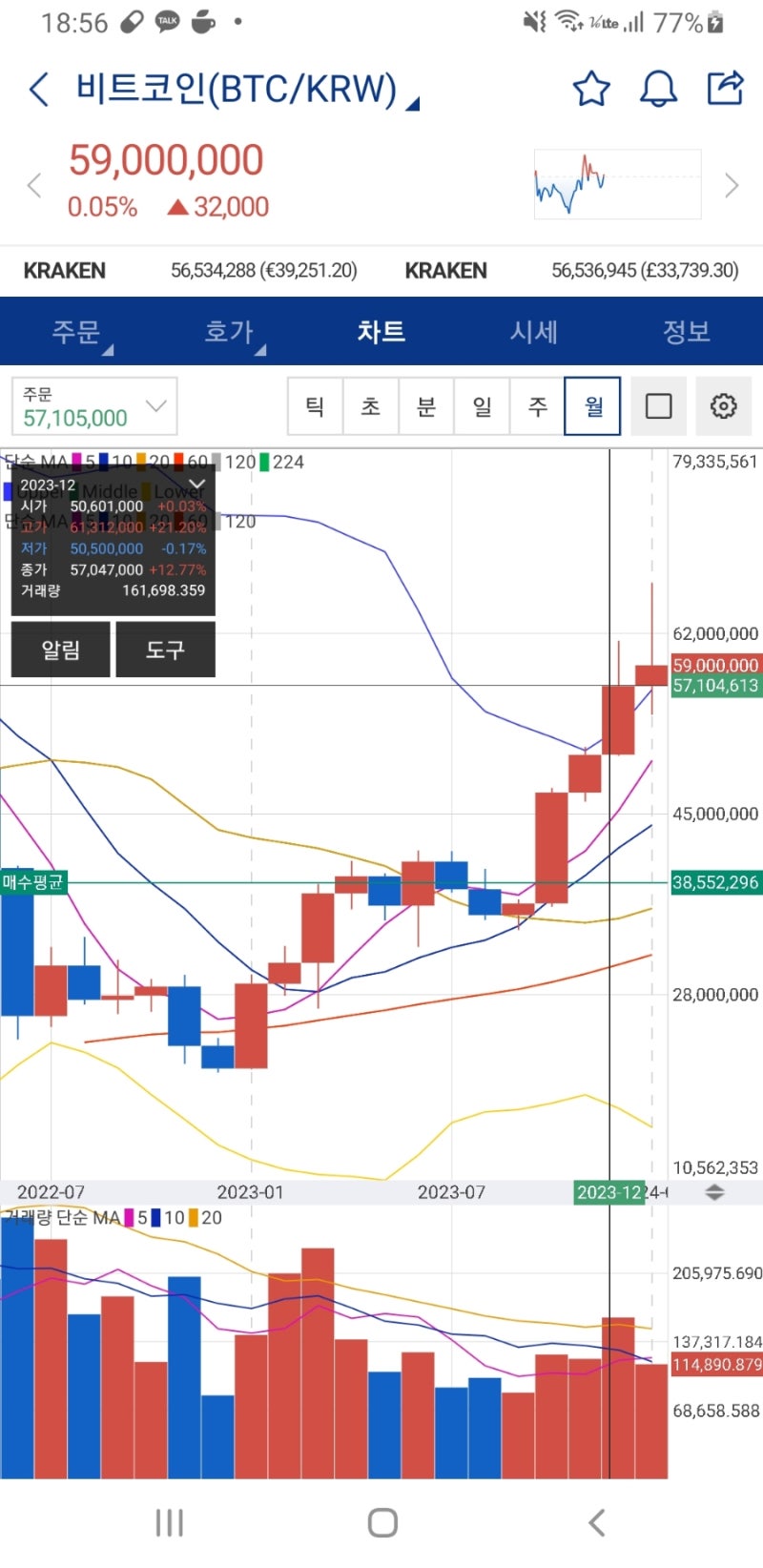Click the volume MA 20 orange swatch
This screenshot has width=763, height=1568.
[x=194, y=1218]
